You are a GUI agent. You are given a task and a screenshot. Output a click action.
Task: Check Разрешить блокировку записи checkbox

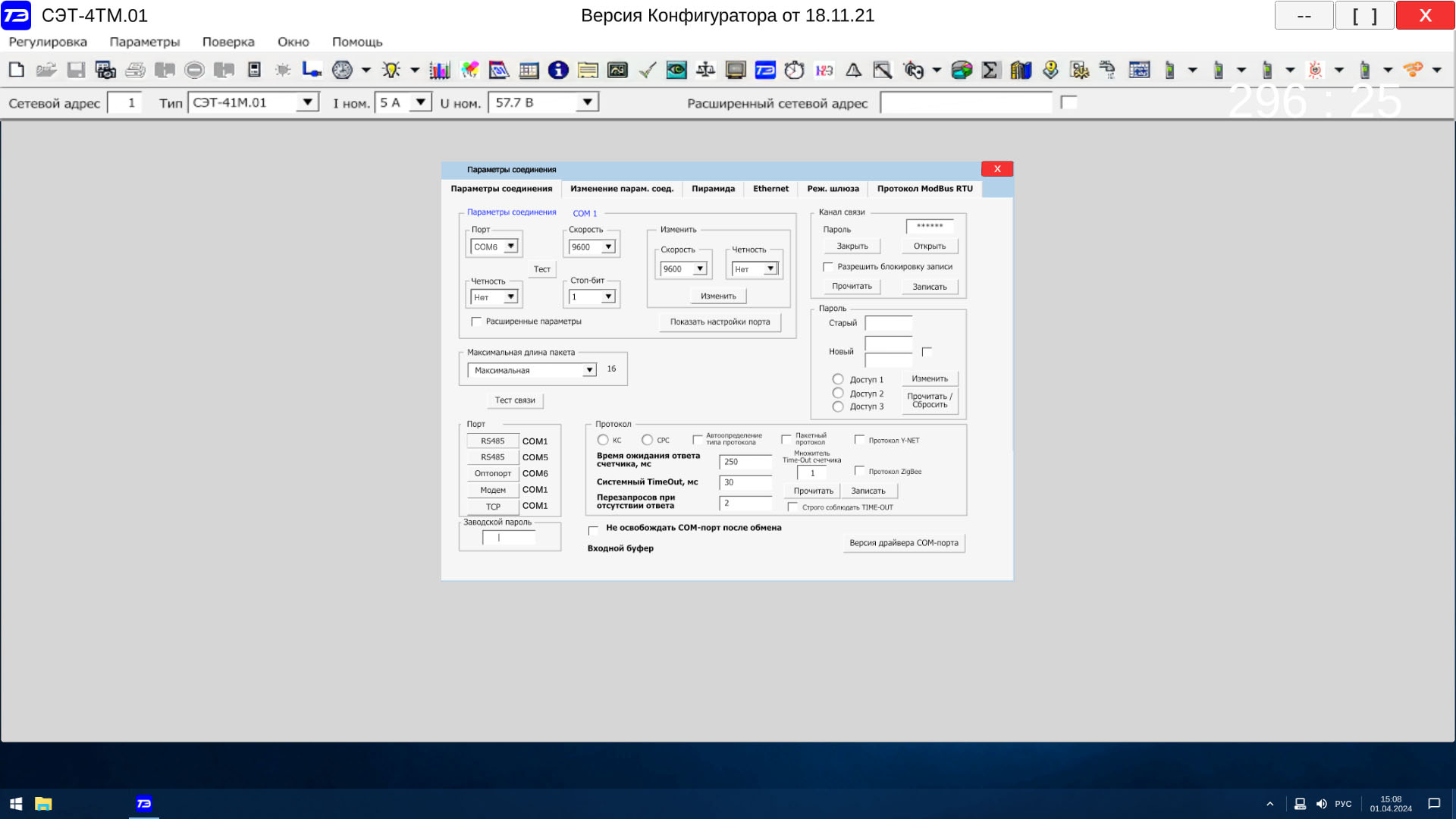pyautogui.click(x=828, y=267)
